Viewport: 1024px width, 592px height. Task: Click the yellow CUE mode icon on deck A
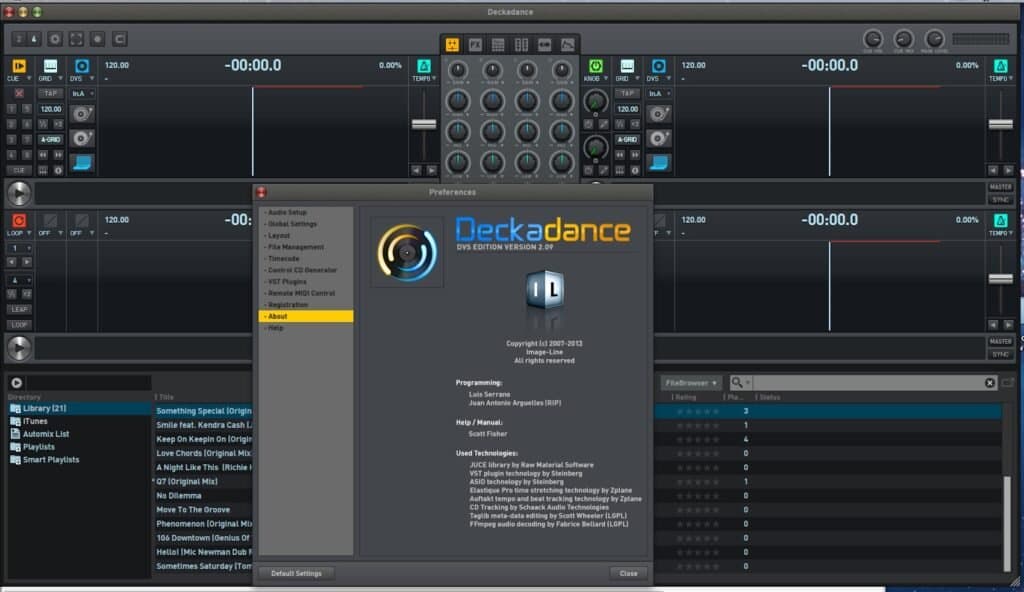click(x=18, y=65)
